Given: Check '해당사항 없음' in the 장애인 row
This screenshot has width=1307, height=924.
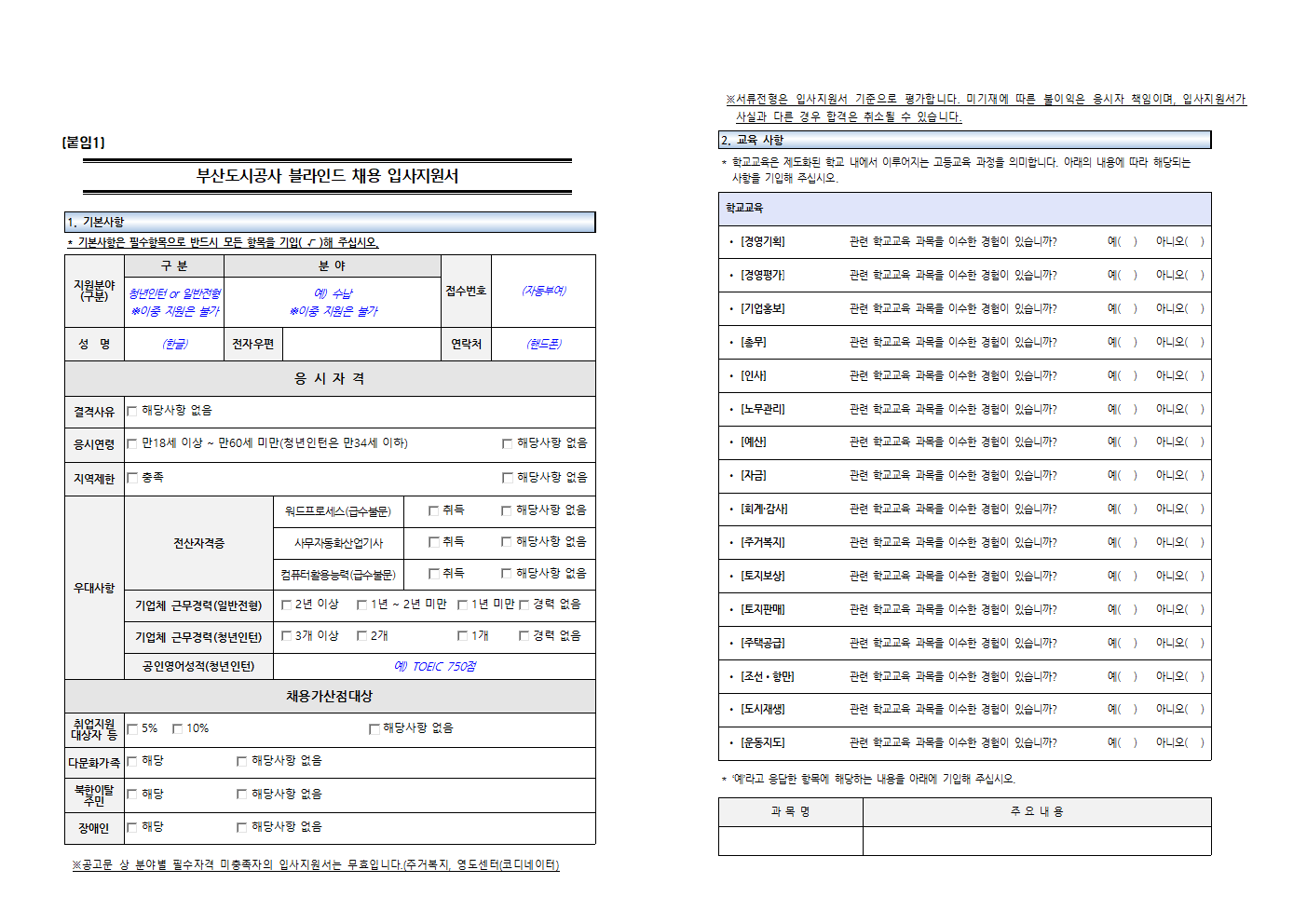Looking at the screenshot, I should tap(241, 827).
